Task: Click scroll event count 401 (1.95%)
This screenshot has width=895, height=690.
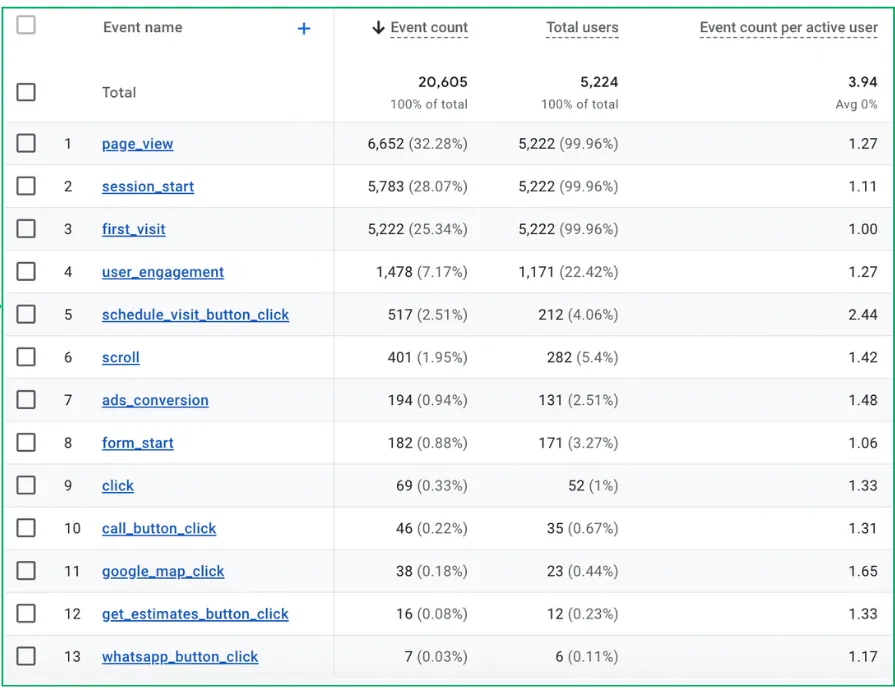Action: [428, 358]
